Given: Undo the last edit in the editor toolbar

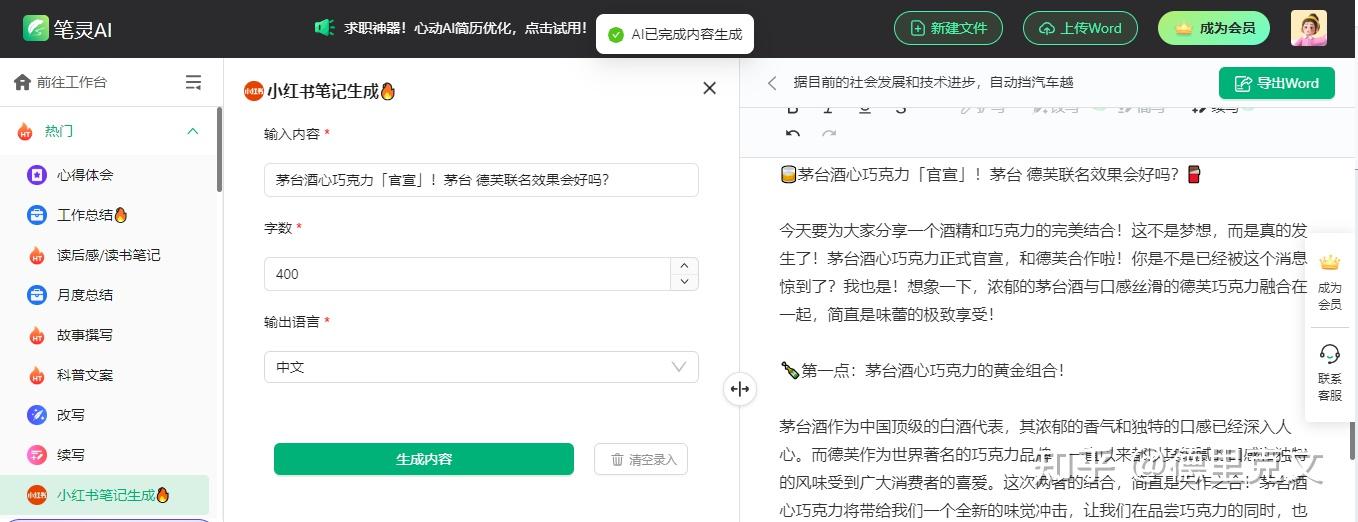Looking at the screenshot, I should pos(793,133).
